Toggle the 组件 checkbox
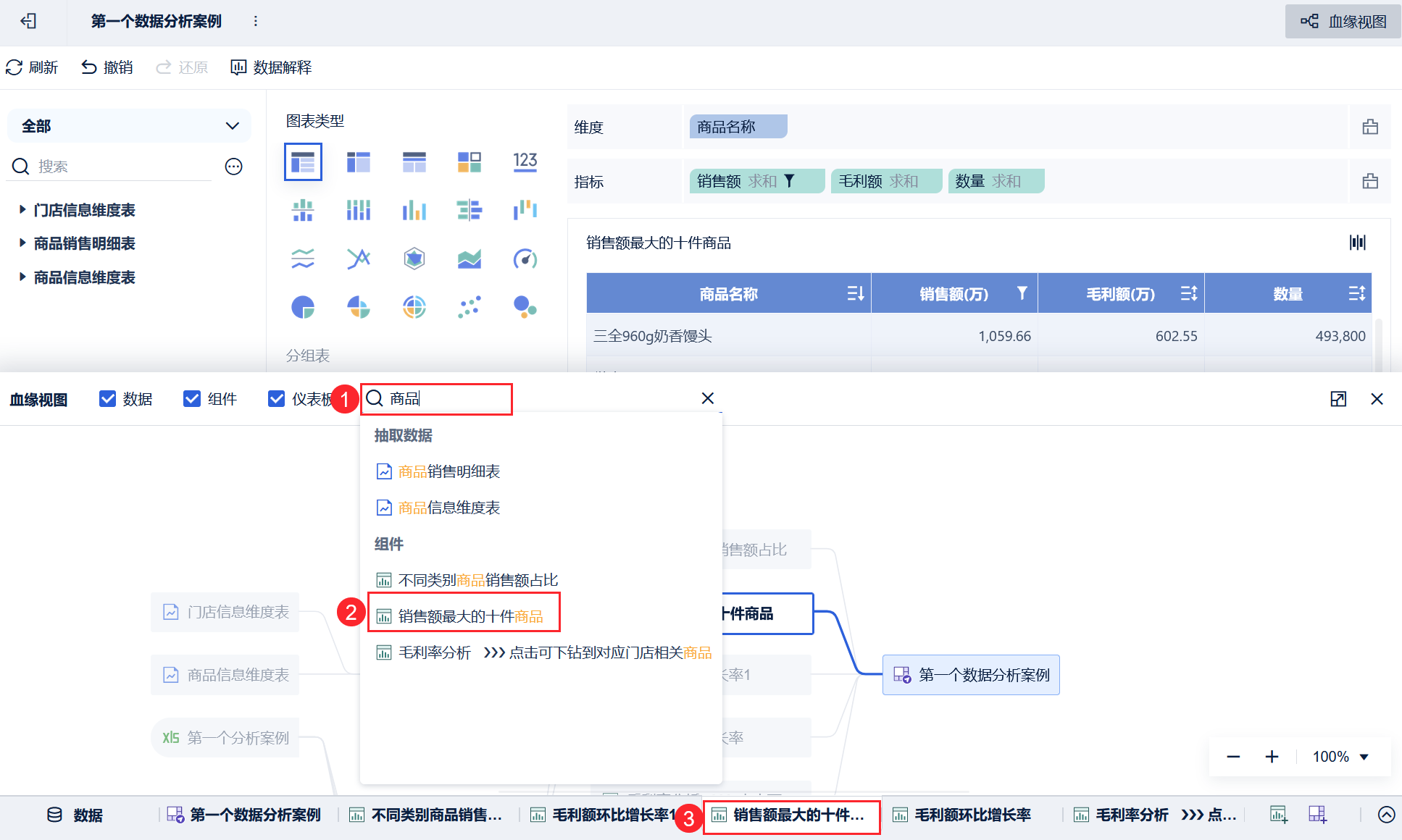Screen dimensions: 1402x840 [x=192, y=399]
